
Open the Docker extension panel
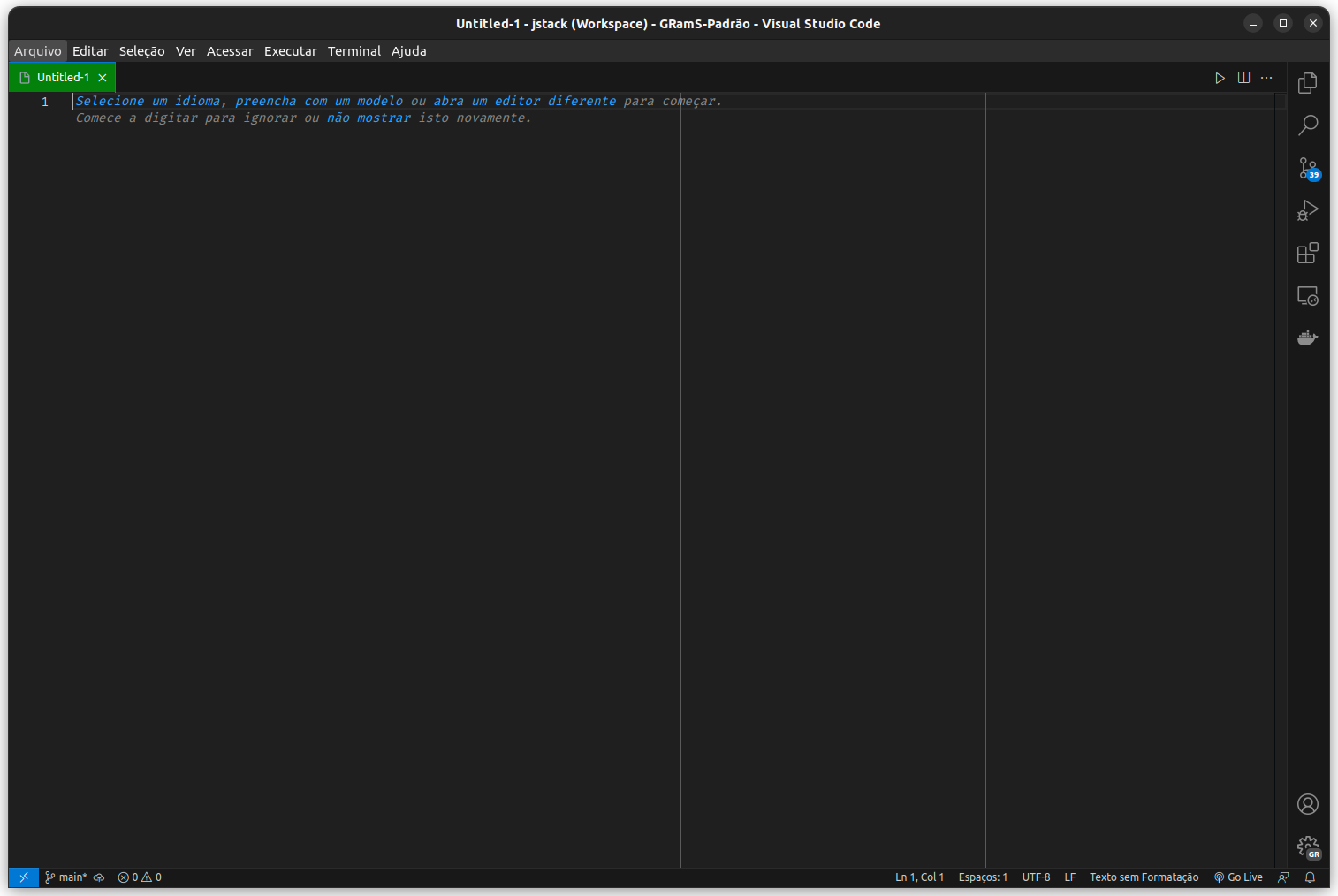coord(1307,337)
